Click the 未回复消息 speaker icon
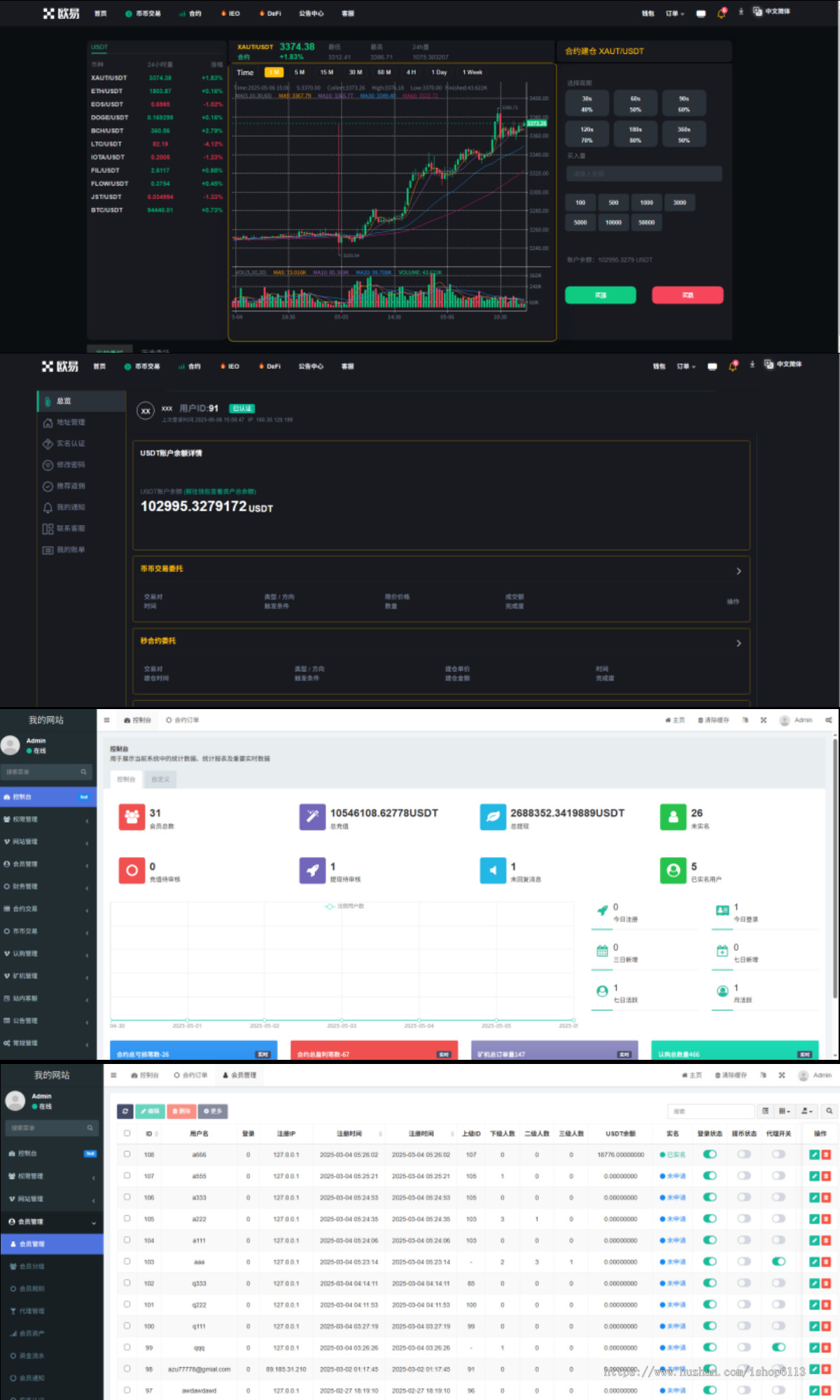 coord(493,870)
